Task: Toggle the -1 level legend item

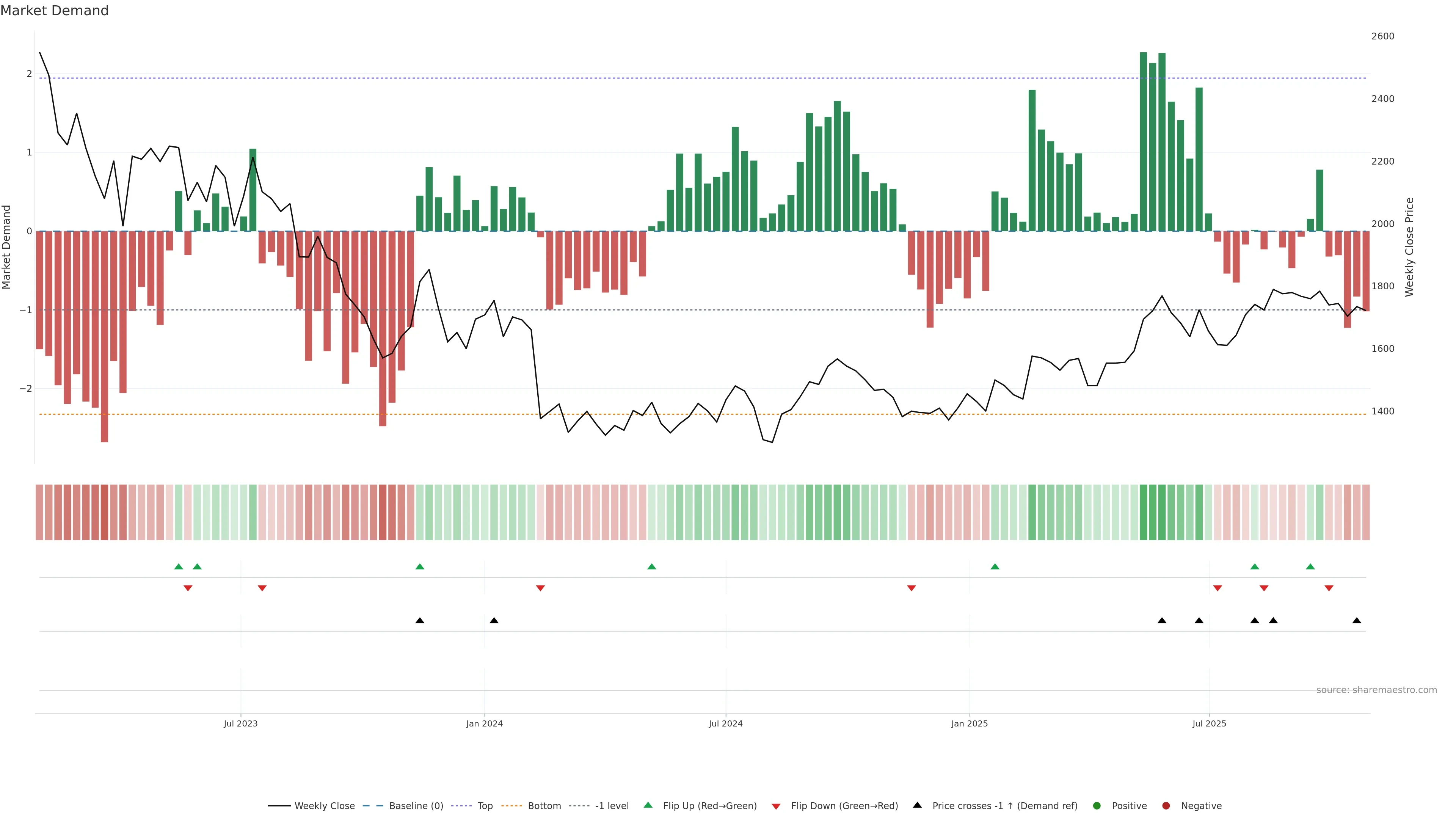Action: 612,805
